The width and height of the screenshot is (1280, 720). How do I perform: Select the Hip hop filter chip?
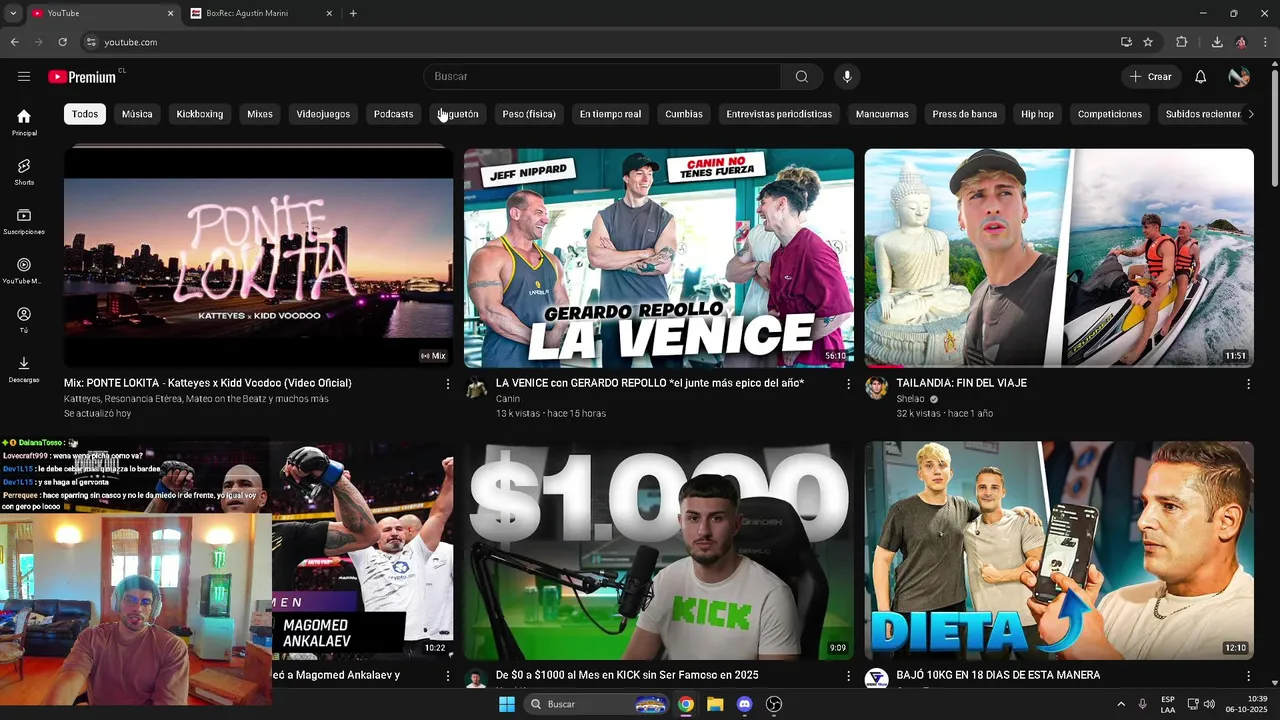tap(1037, 114)
